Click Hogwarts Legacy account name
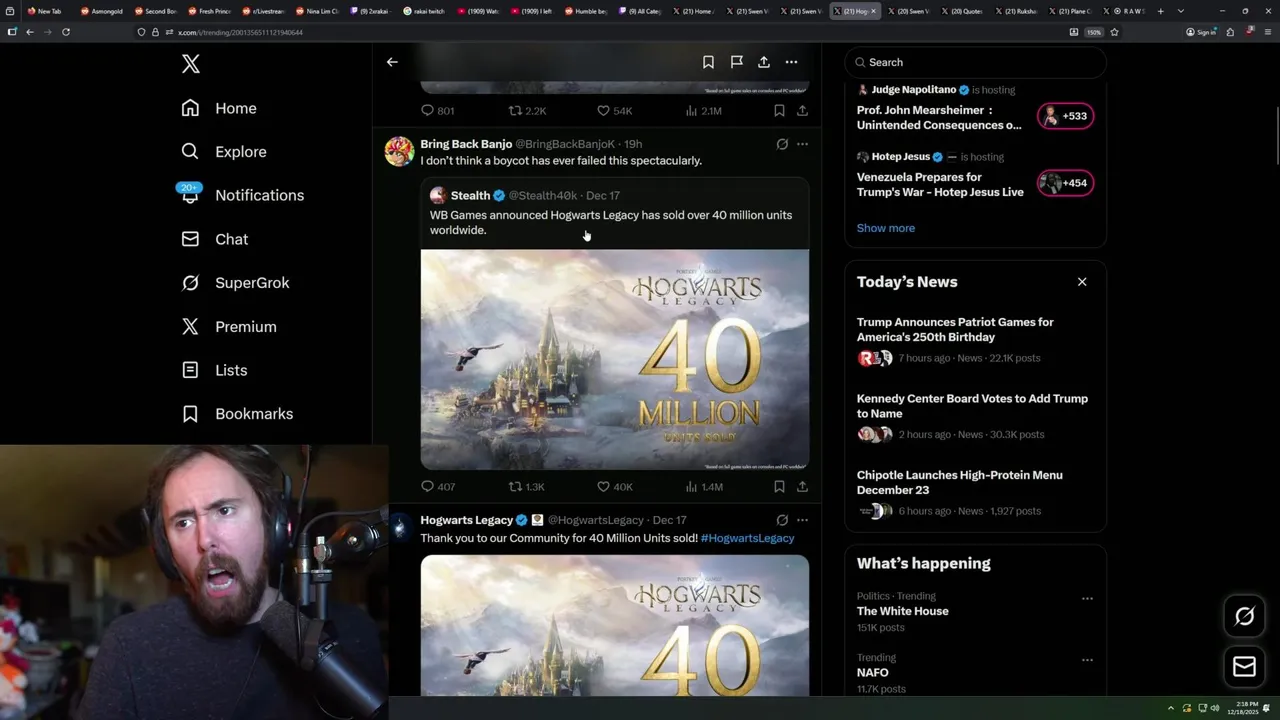This screenshot has width=1280, height=720. [x=466, y=520]
